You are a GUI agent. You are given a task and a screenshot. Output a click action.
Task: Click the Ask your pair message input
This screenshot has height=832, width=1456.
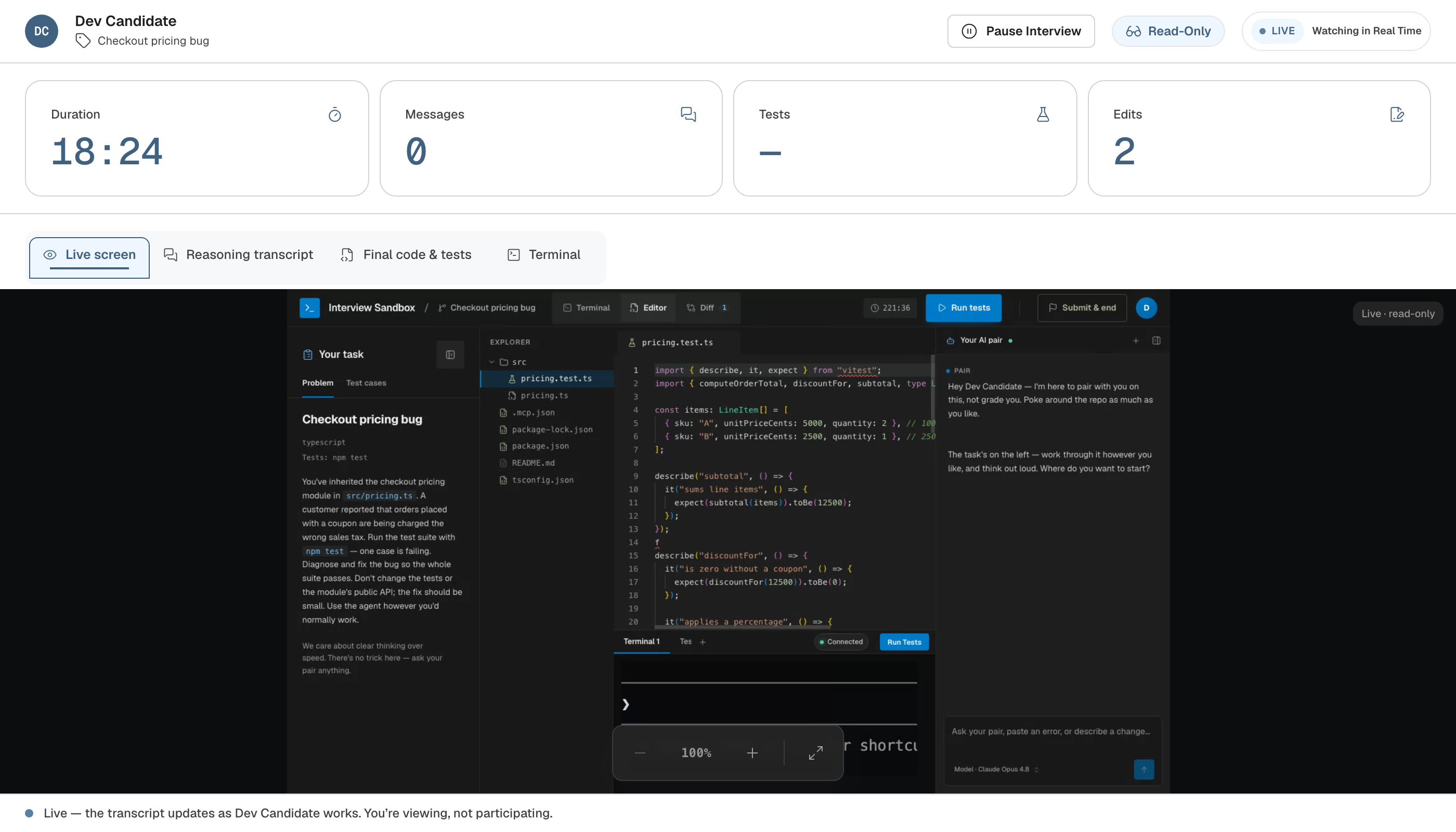(1052, 732)
